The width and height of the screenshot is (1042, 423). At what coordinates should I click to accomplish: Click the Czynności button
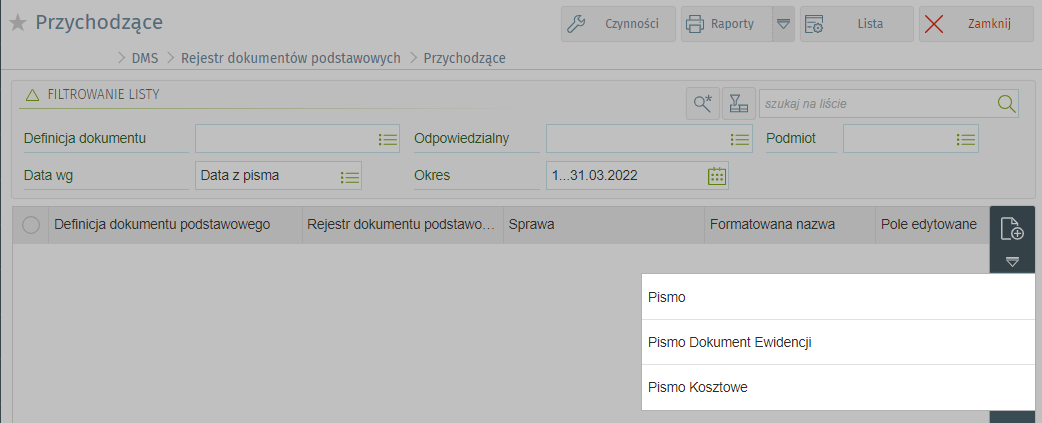pos(618,24)
